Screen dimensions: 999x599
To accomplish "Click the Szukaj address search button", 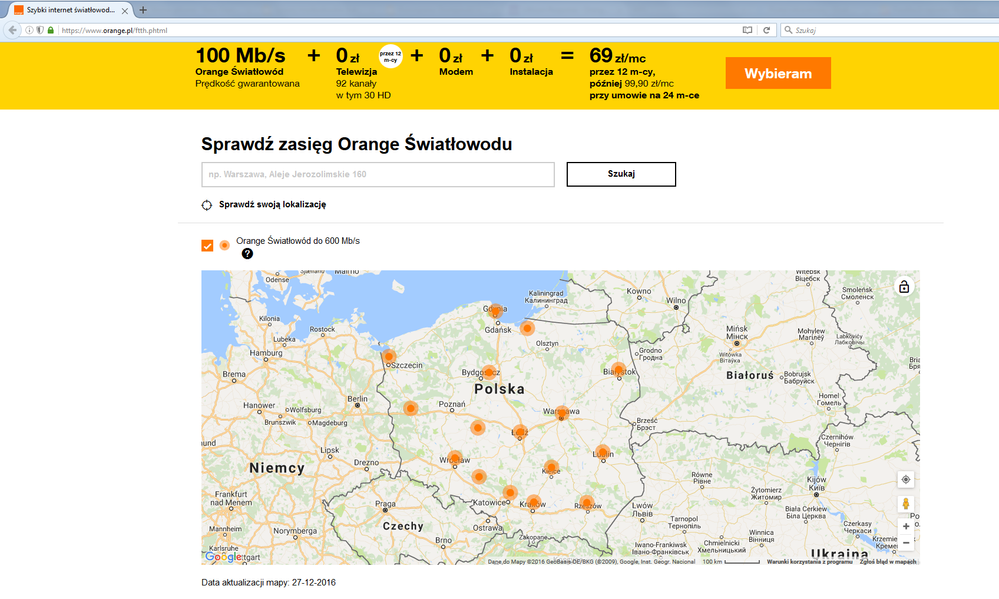I will [x=621, y=174].
